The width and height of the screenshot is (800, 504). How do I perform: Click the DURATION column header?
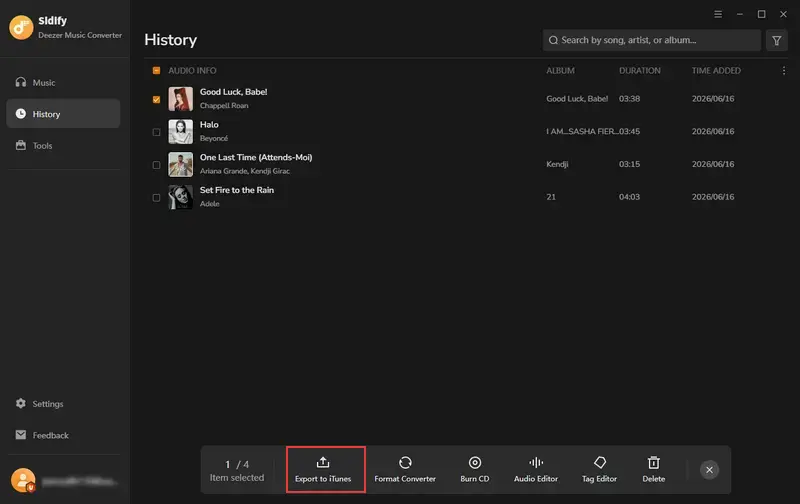pyautogui.click(x=640, y=70)
